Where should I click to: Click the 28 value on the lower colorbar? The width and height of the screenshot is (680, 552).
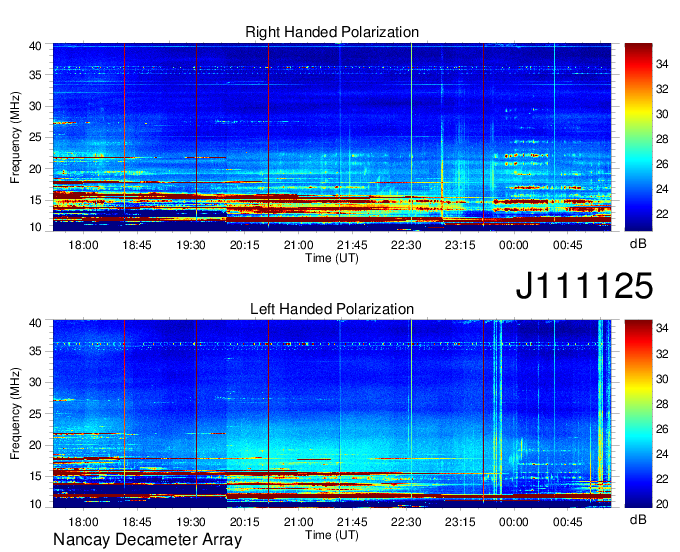pyautogui.click(x=662, y=404)
